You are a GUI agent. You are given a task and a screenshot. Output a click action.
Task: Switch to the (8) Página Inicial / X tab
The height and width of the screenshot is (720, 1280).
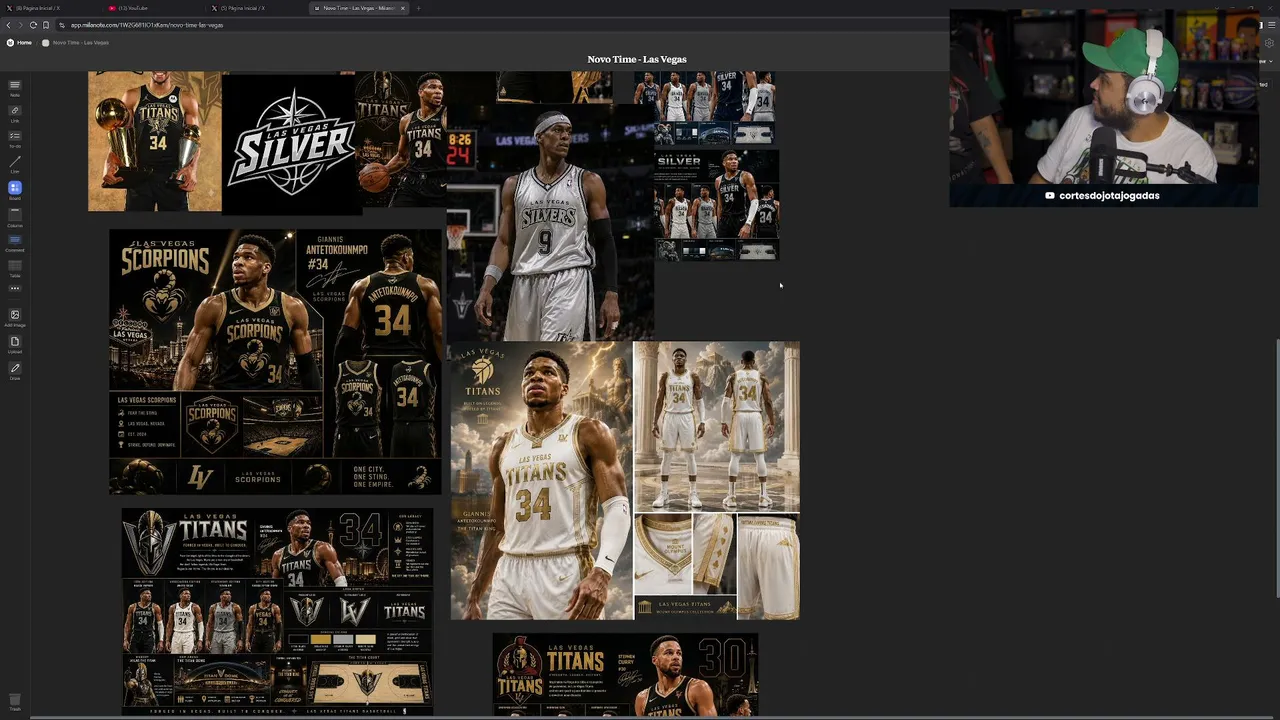pyautogui.click(x=50, y=8)
